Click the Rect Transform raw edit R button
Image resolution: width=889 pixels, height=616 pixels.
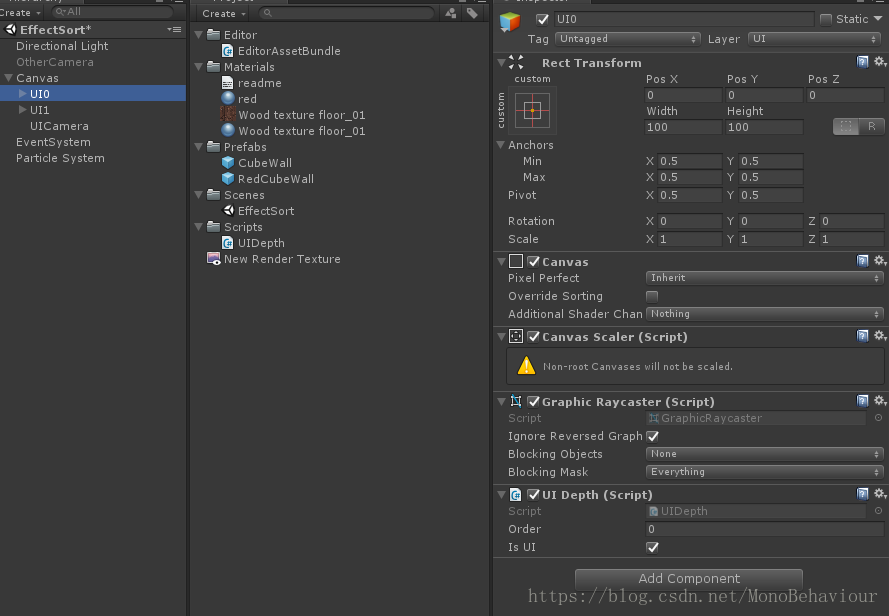point(871,126)
